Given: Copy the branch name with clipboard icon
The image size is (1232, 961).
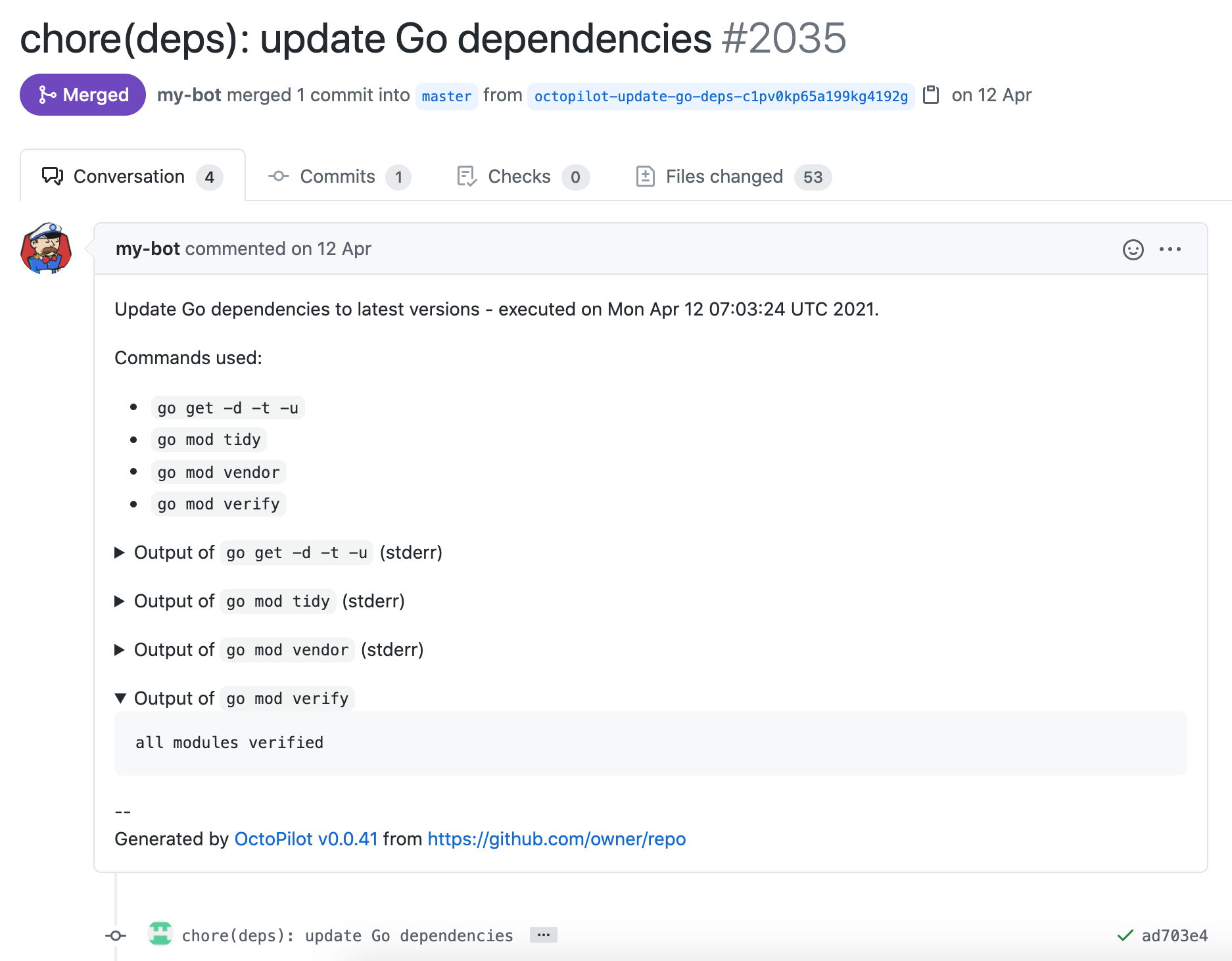Looking at the screenshot, I should click(931, 95).
